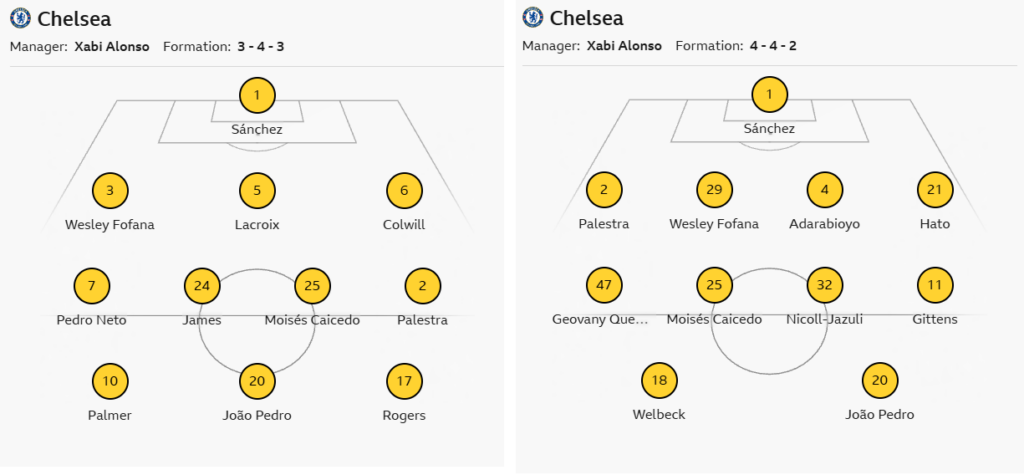Screen dimensions: 1024x475
Task: Click the Chelsea crest in the right lineup
Action: 533,18
